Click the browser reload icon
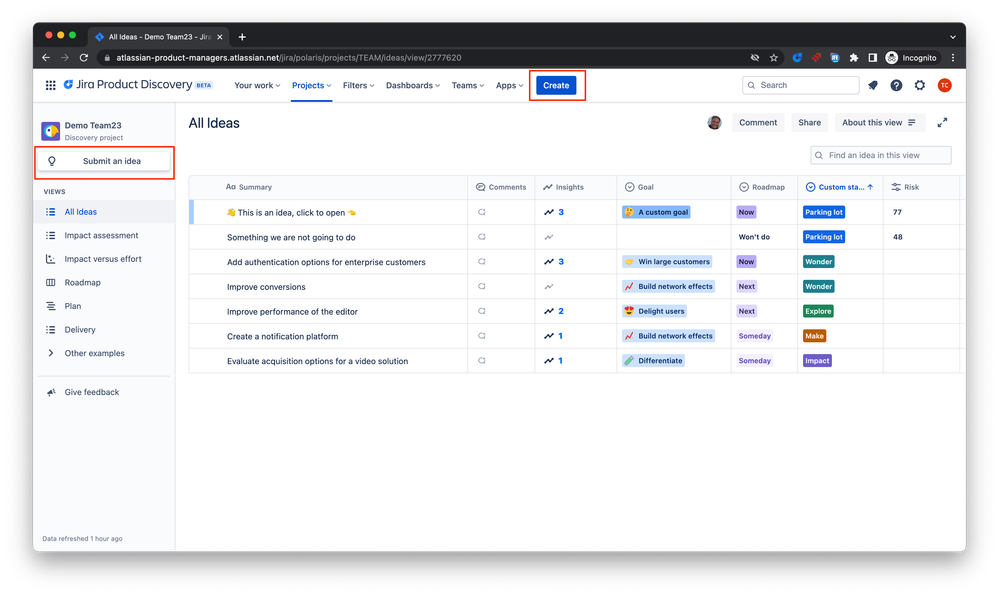Screen dimensions: 999x595 tap(83, 57)
